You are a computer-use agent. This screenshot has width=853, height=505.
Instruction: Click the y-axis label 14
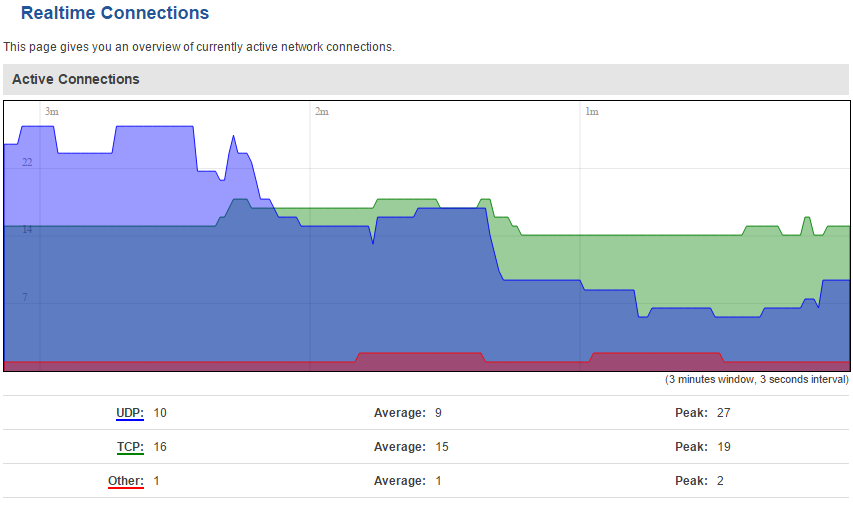click(x=27, y=230)
